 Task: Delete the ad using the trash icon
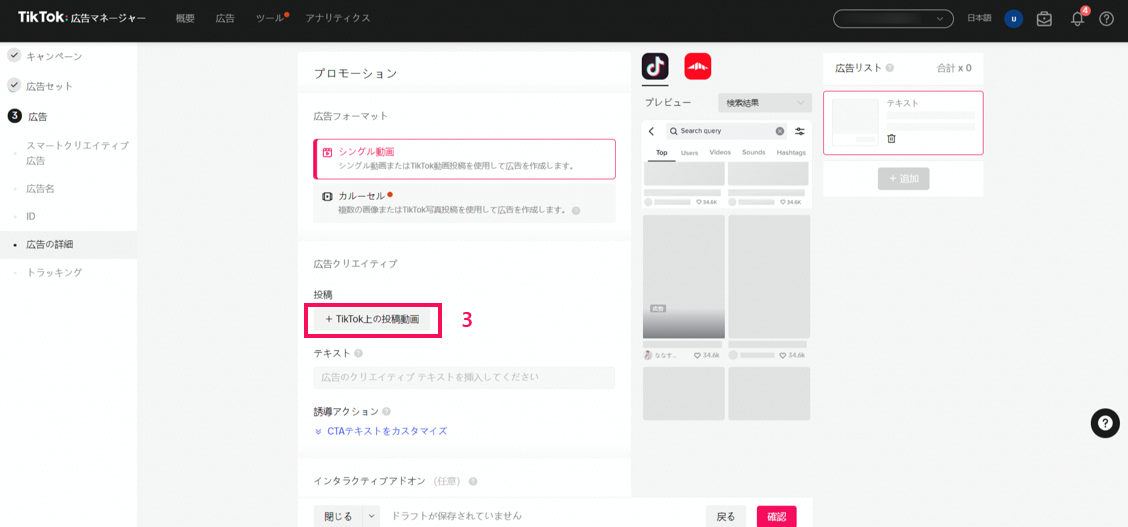891,139
